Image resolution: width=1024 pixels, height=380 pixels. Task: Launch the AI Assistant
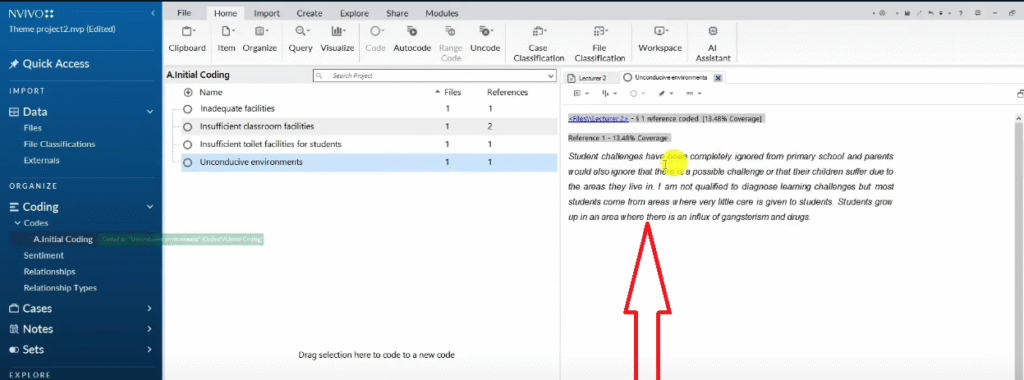tap(712, 43)
